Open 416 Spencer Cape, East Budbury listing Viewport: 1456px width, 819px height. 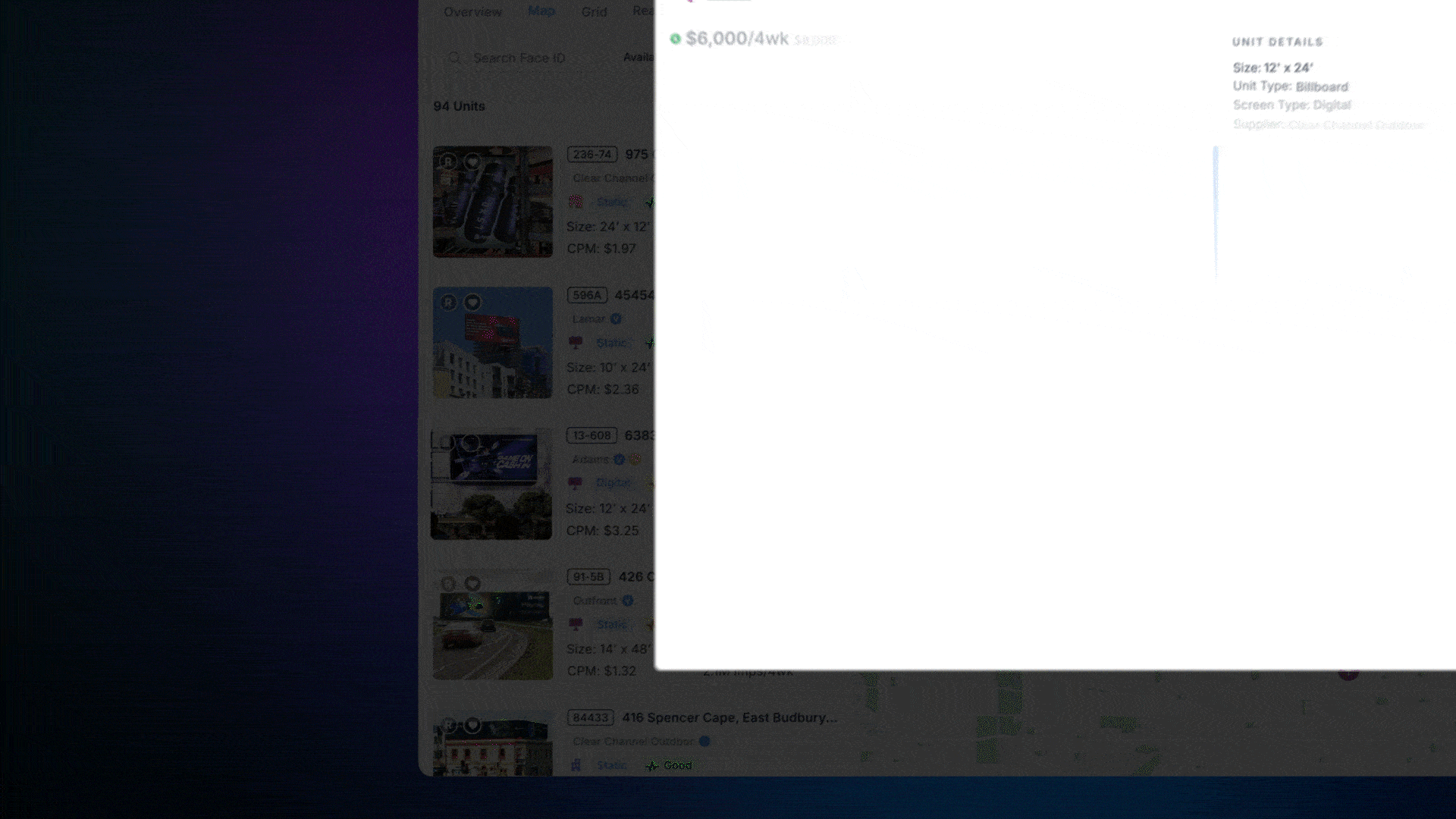coord(730,717)
